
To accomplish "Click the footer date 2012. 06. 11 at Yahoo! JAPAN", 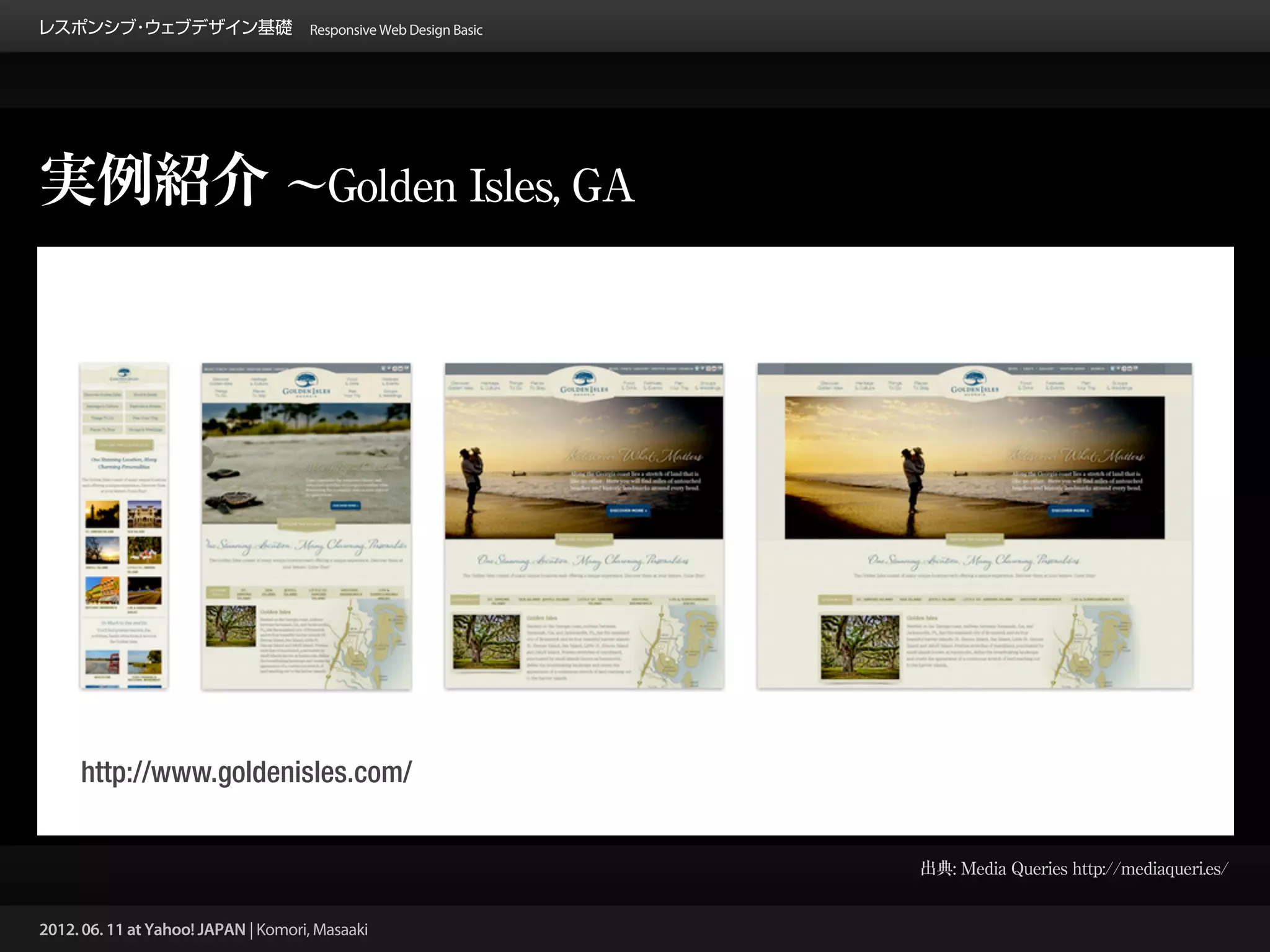I will (x=143, y=930).
